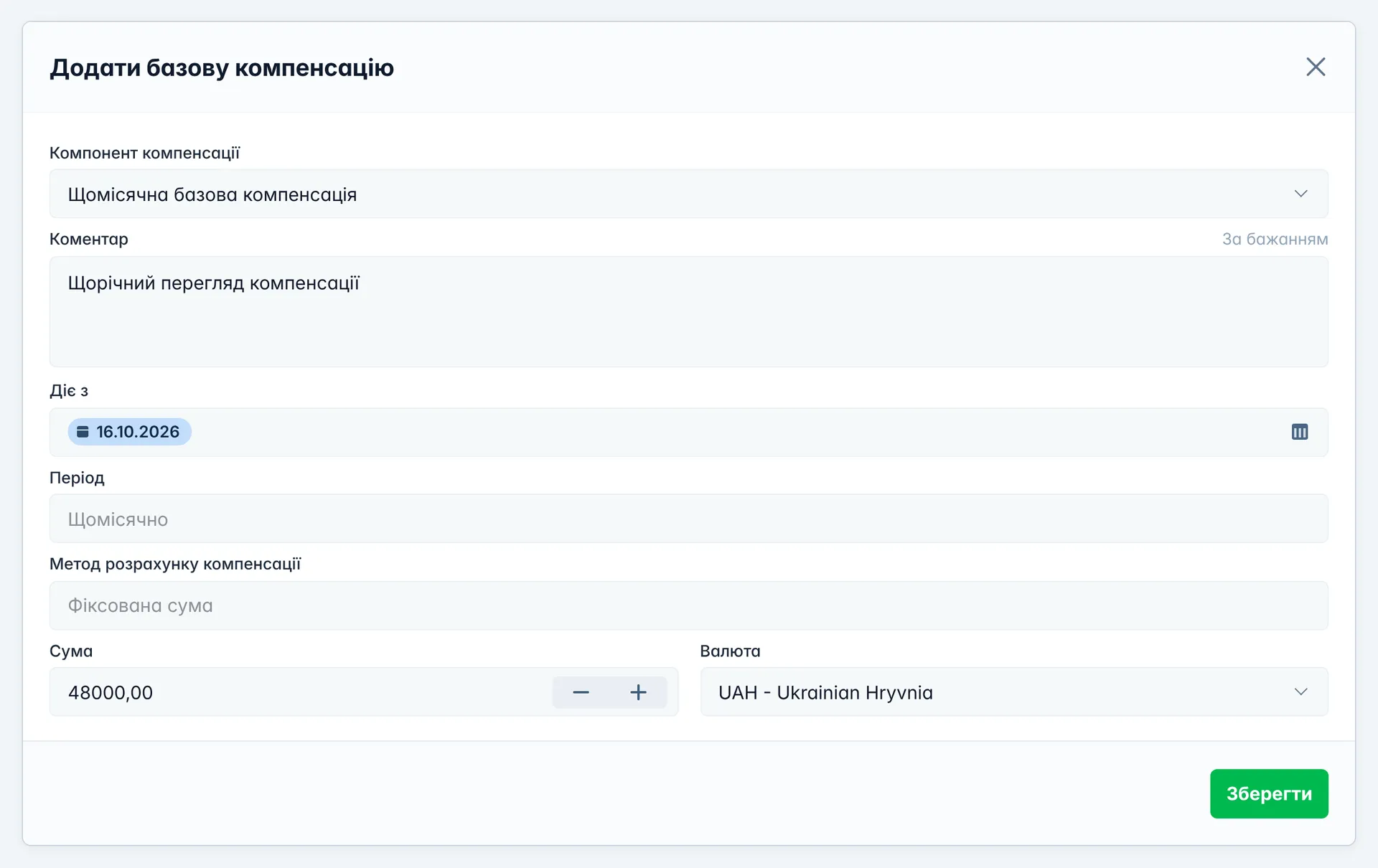Expand the Компонент компенсації chevron arrow
This screenshot has width=1378, height=868.
coord(1300,194)
